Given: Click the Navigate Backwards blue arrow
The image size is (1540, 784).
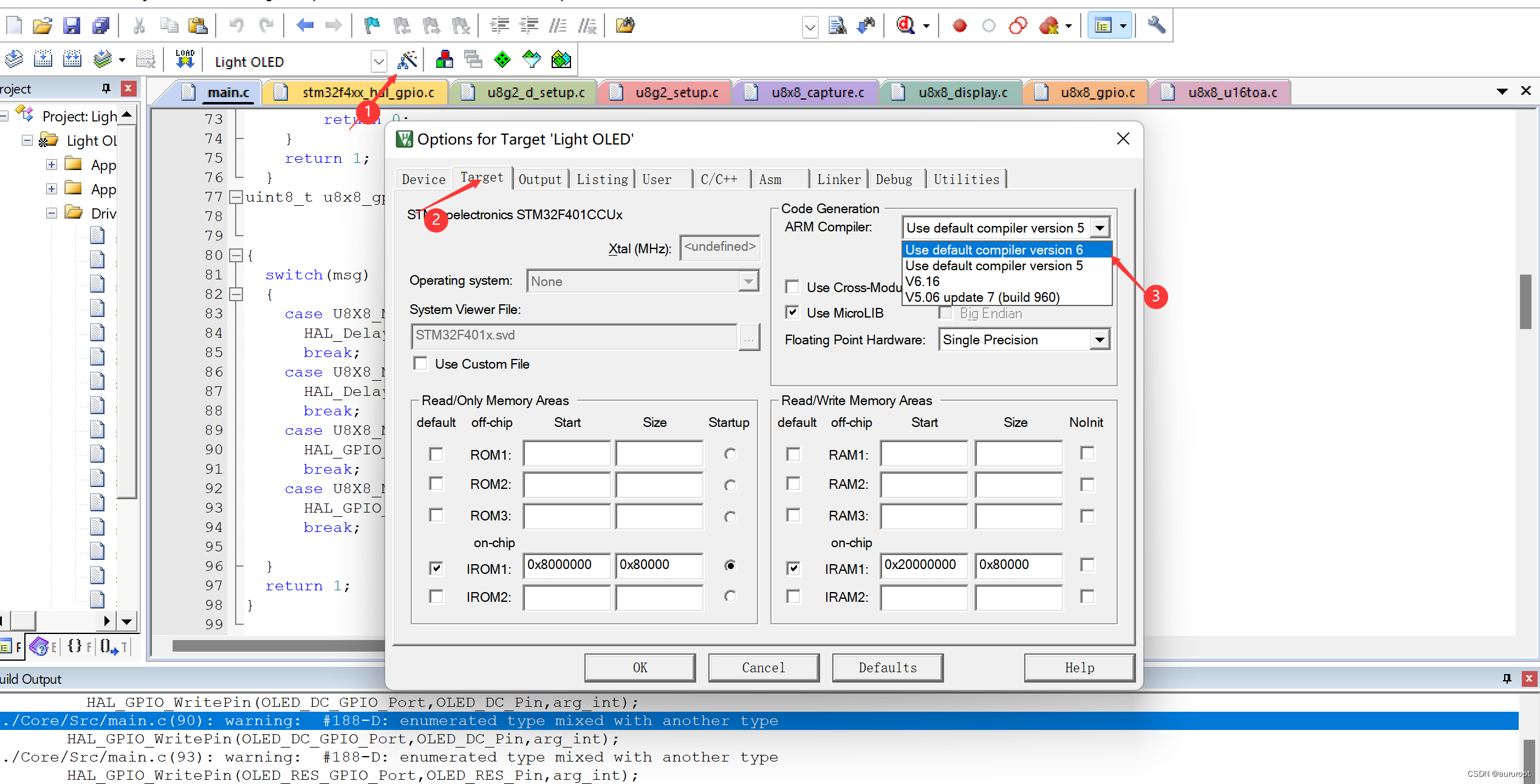Looking at the screenshot, I should coord(305,26).
